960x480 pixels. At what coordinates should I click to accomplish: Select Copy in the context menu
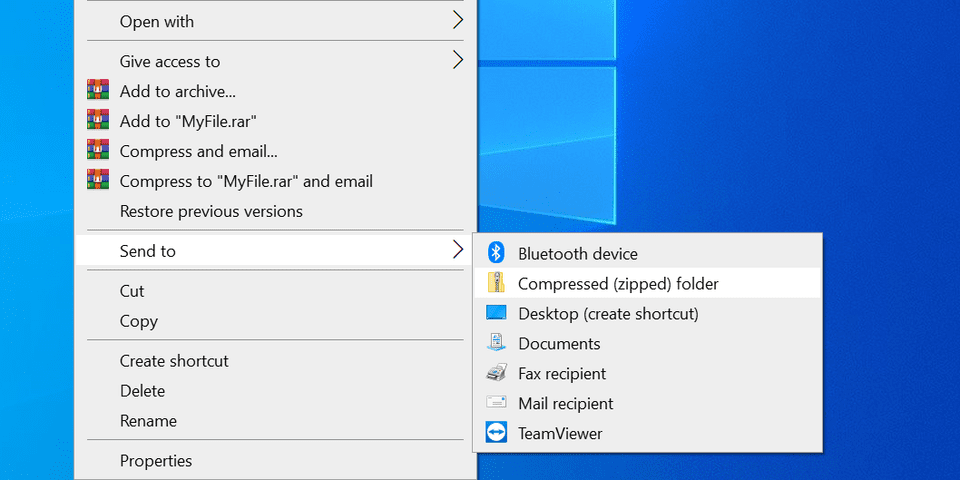point(138,321)
